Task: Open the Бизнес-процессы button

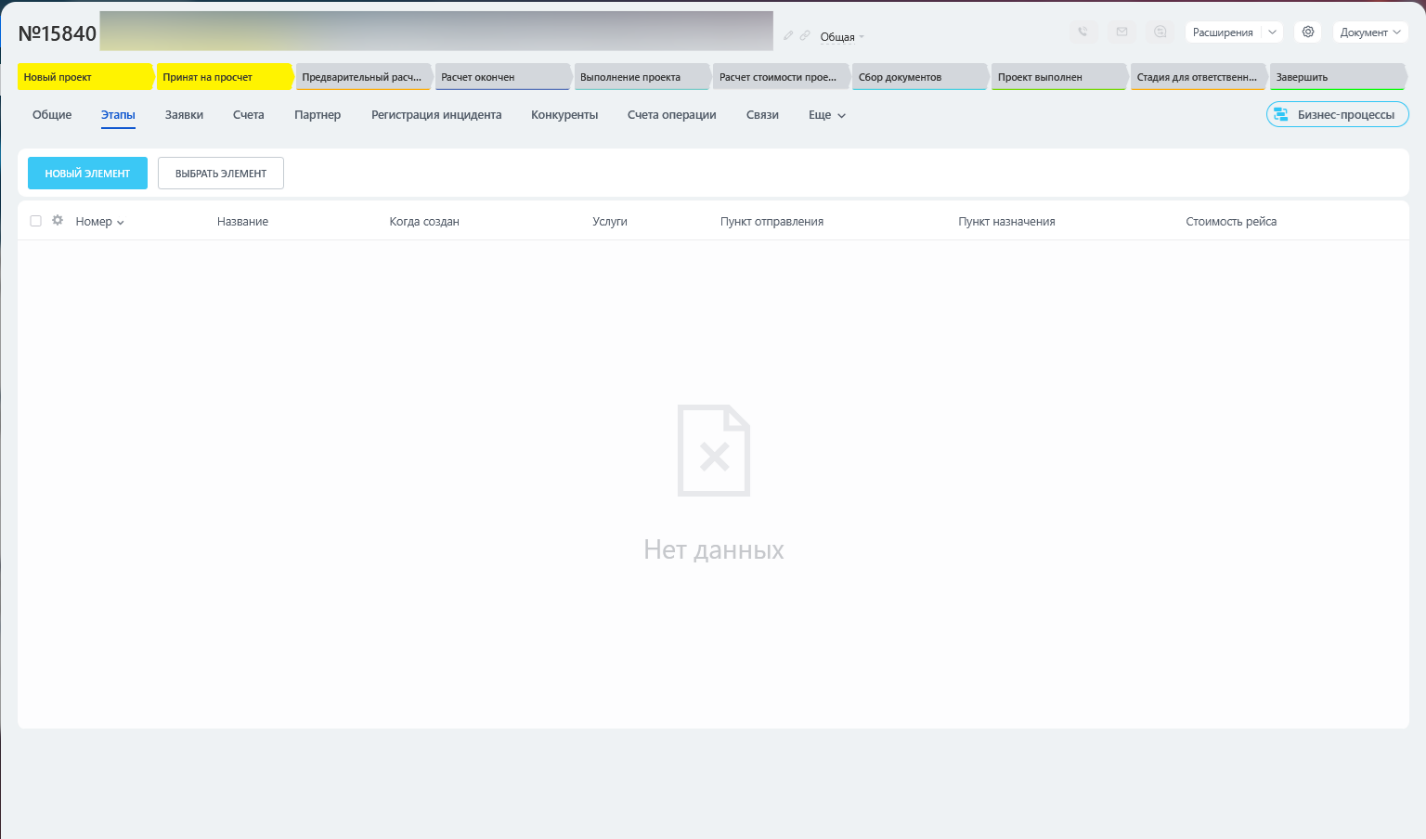Action: click(x=1337, y=115)
